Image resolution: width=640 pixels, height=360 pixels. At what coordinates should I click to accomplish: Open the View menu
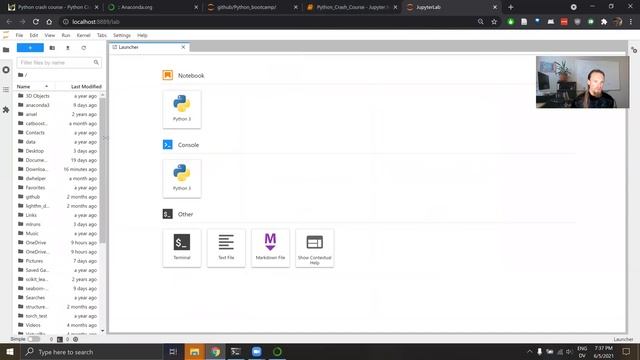pyautogui.click(x=50, y=36)
